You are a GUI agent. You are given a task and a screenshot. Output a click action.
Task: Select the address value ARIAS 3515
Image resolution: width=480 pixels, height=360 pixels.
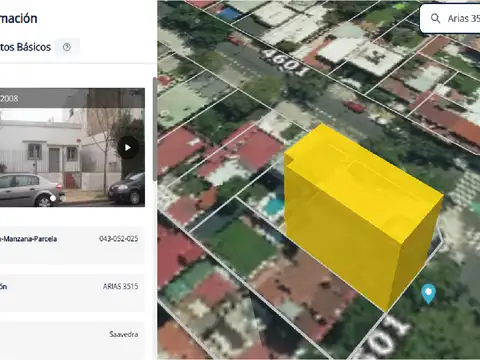coord(120,286)
